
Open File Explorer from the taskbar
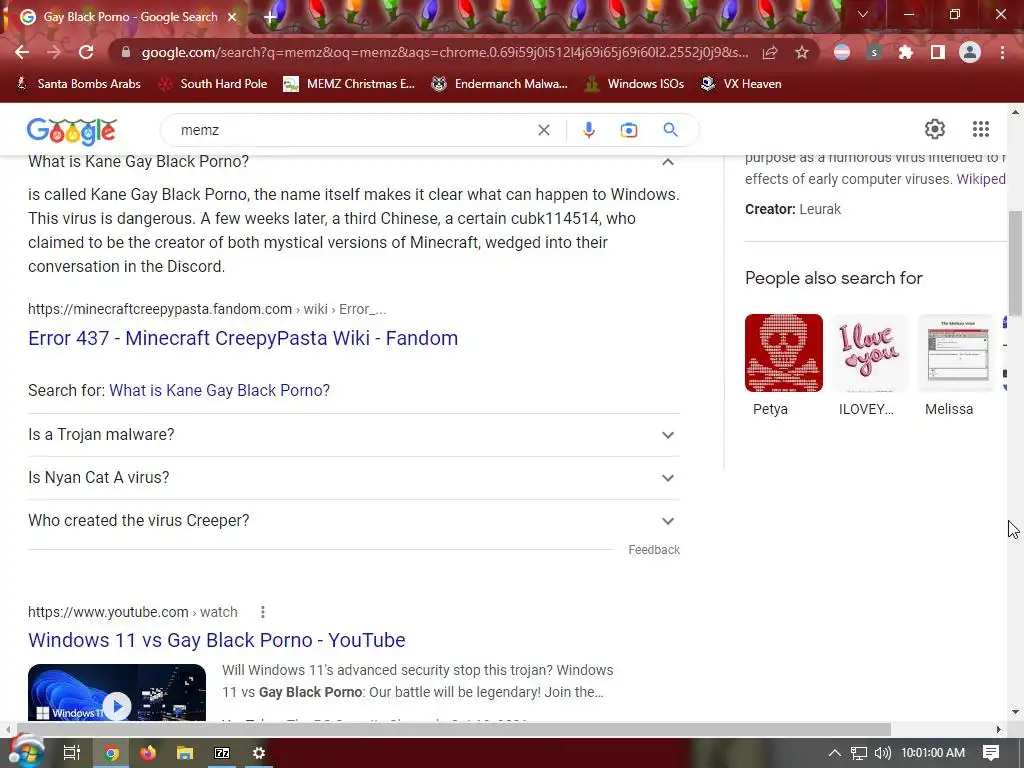(x=185, y=753)
